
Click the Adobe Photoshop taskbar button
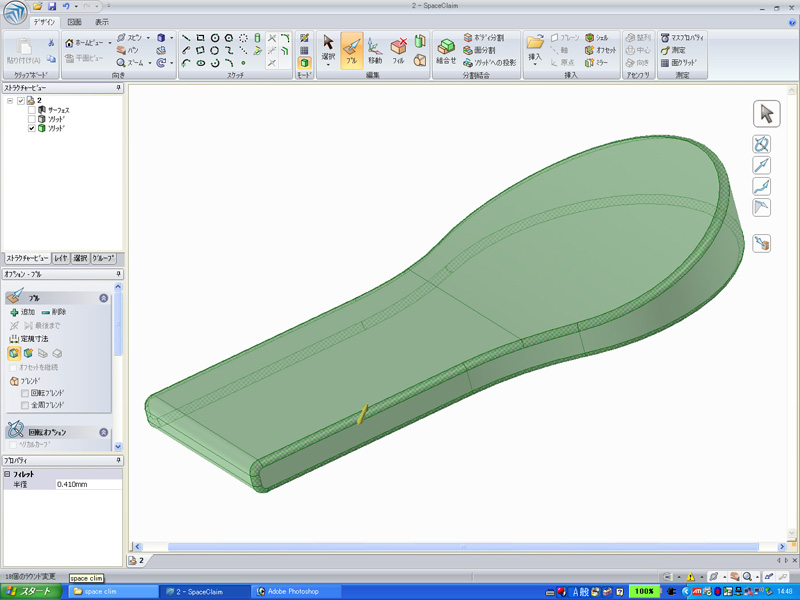(293, 592)
